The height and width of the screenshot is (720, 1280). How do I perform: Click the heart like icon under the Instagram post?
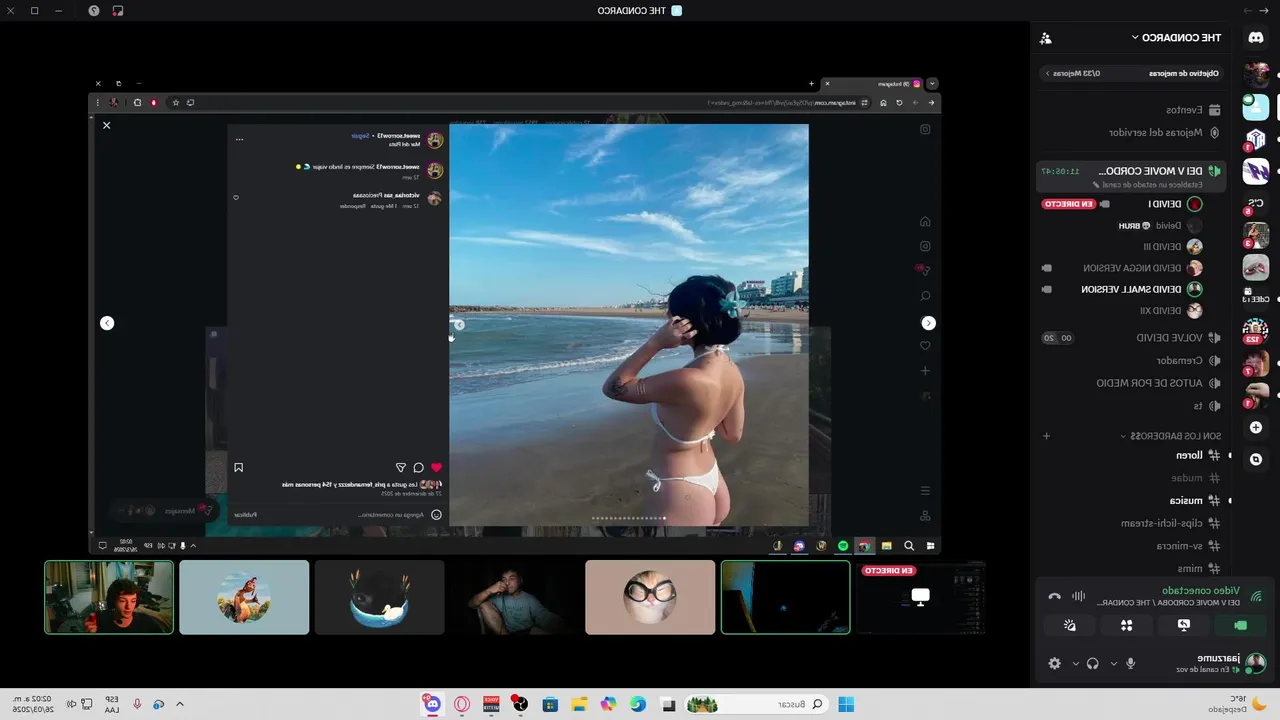point(436,467)
